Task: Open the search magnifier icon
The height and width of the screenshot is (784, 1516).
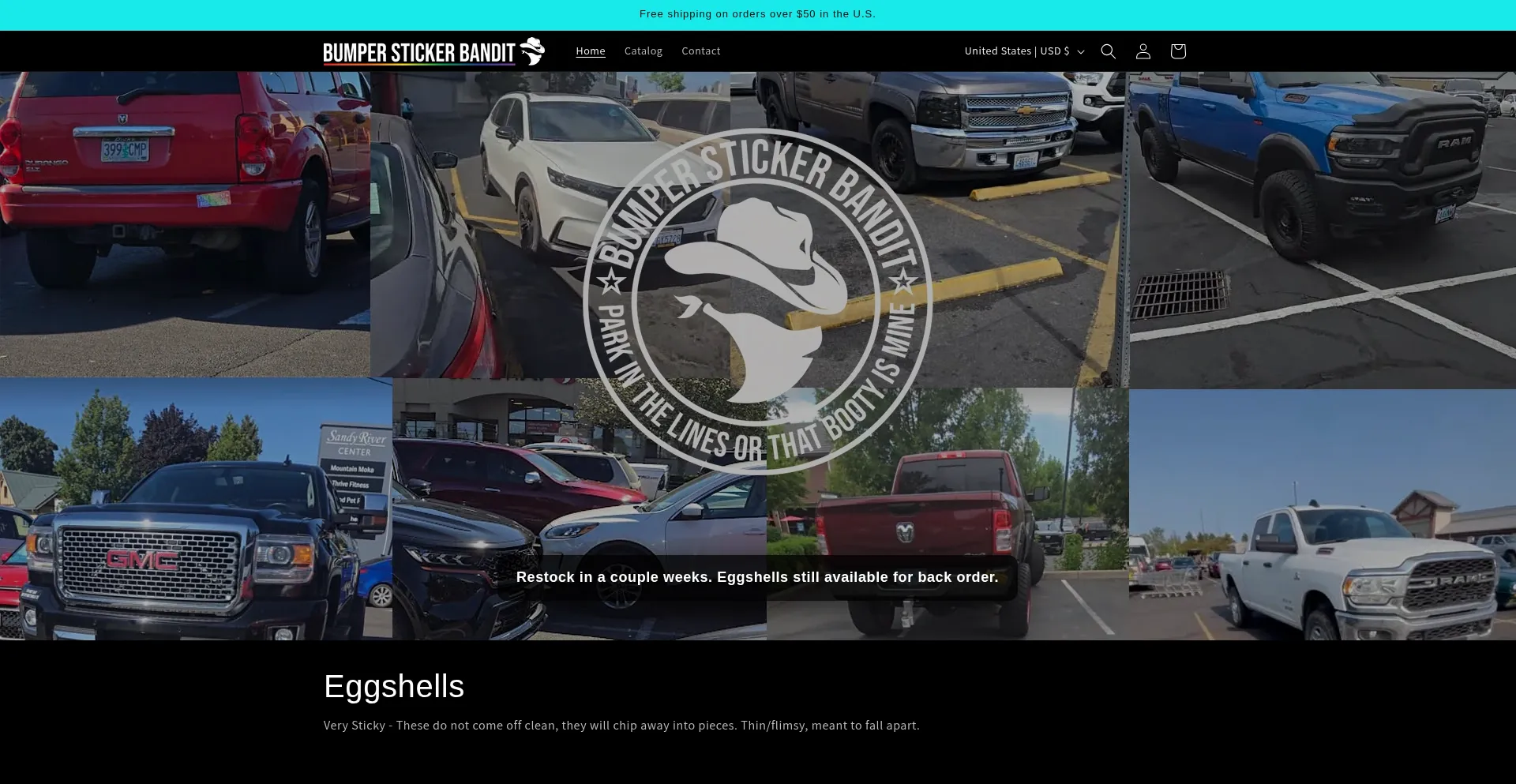Action: pyautogui.click(x=1108, y=51)
